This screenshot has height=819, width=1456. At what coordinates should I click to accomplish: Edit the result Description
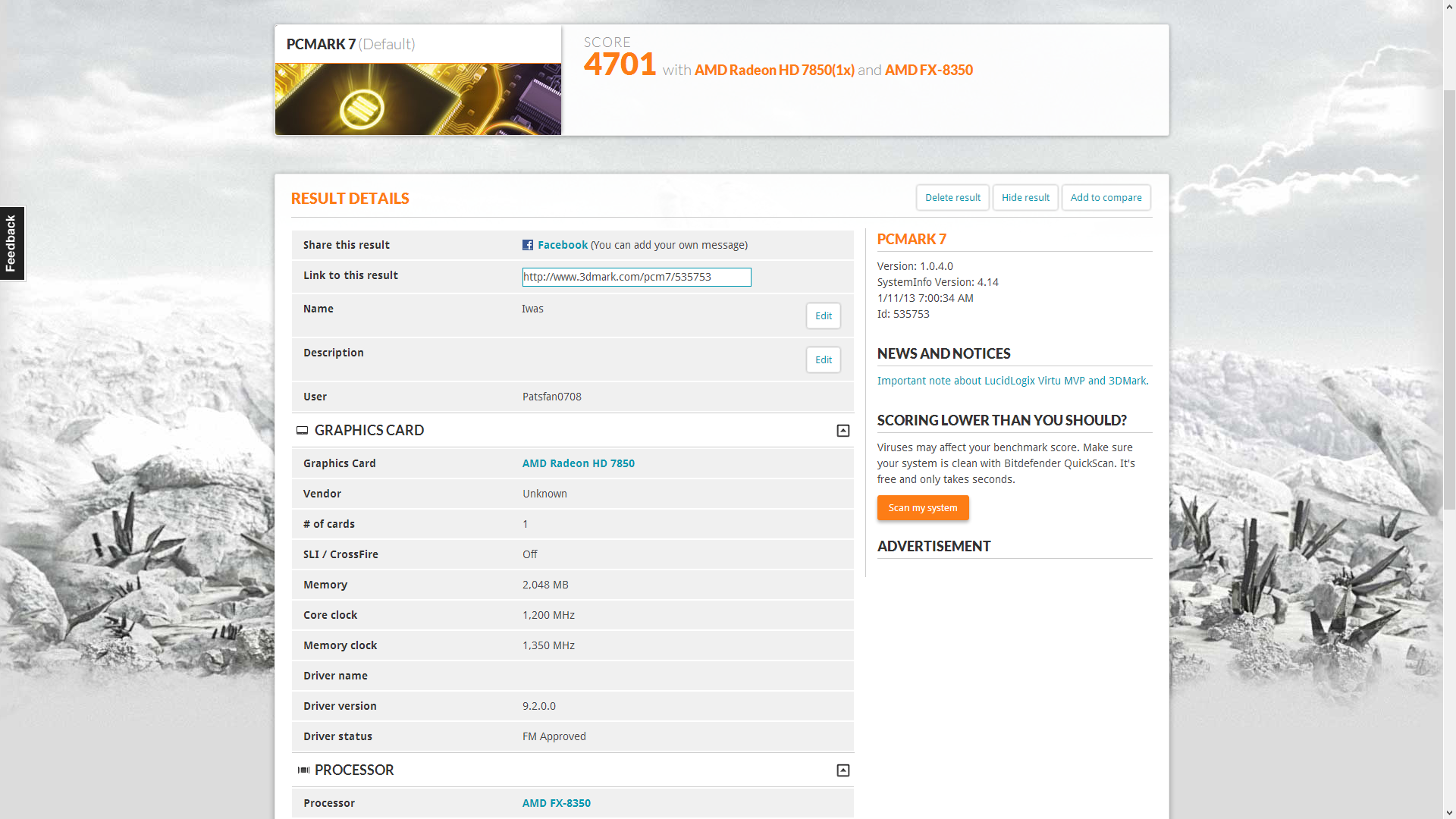click(x=823, y=359)
